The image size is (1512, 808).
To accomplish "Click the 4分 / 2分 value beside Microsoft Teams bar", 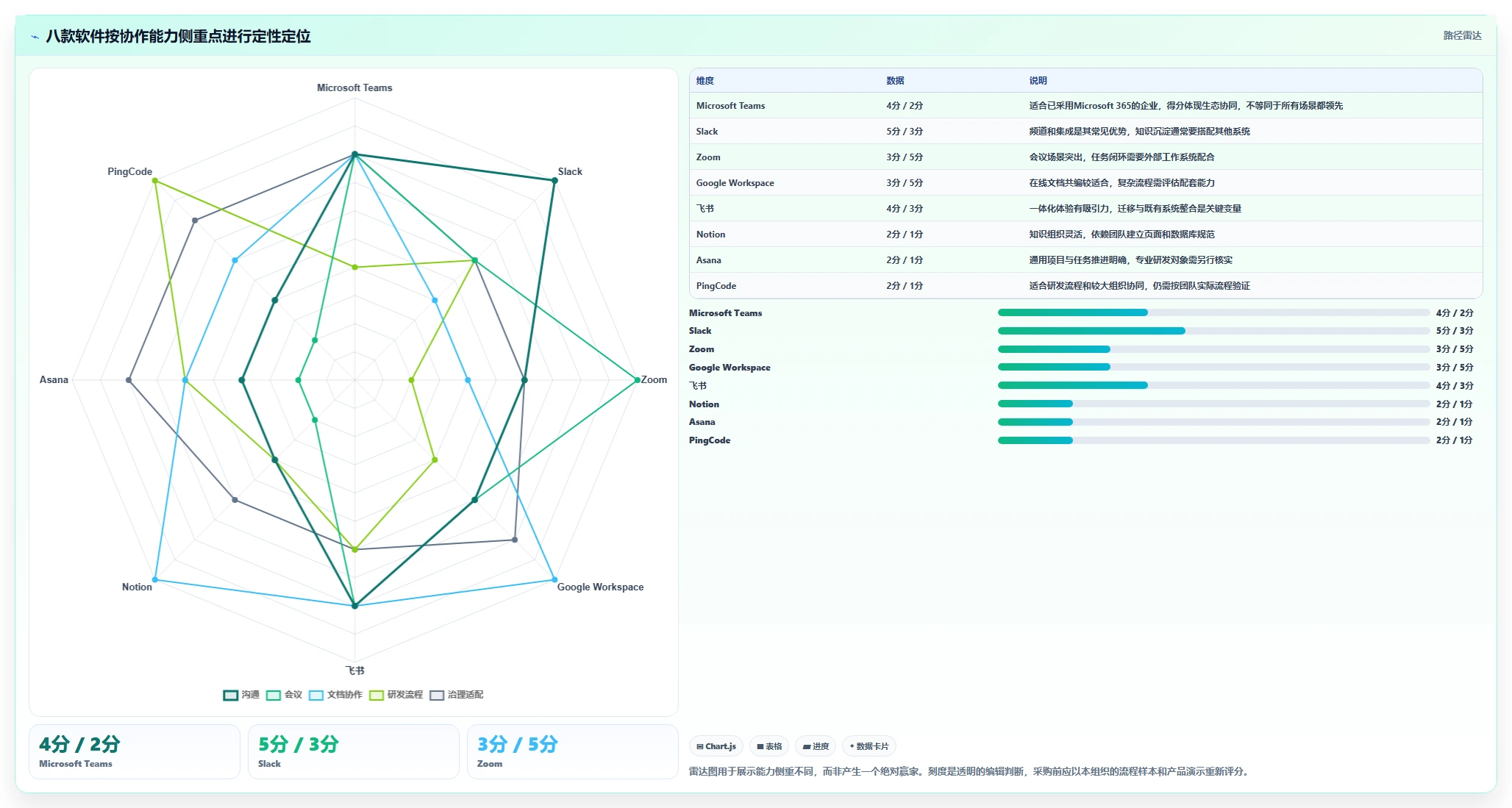I will pos(1455,313).
